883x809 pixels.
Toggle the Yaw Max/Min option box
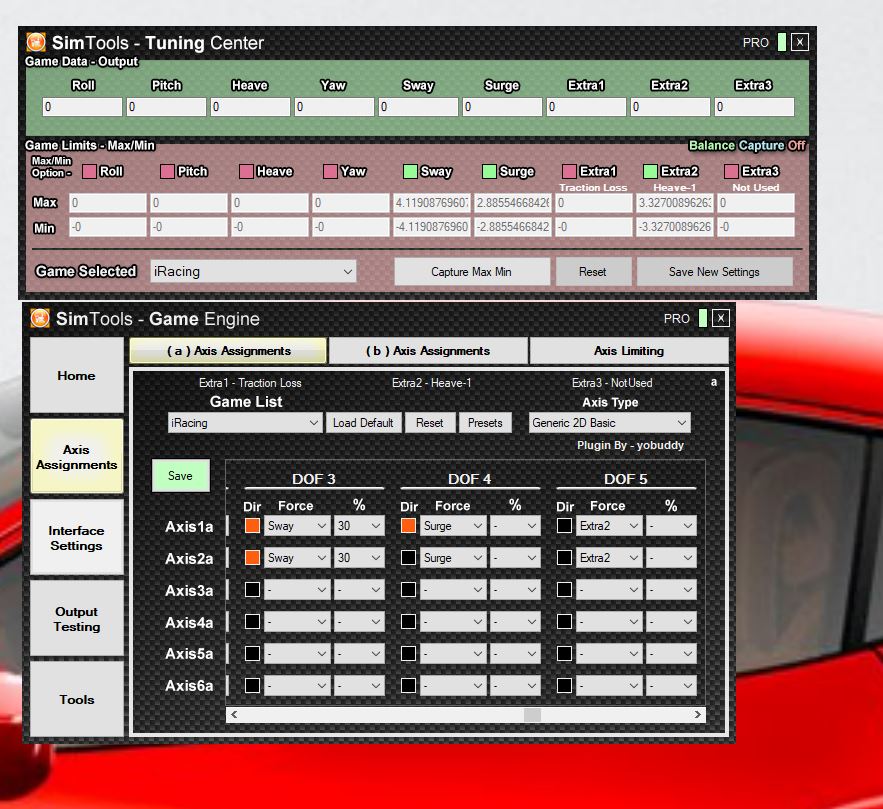pyautogui.click(x=331, y=171)
